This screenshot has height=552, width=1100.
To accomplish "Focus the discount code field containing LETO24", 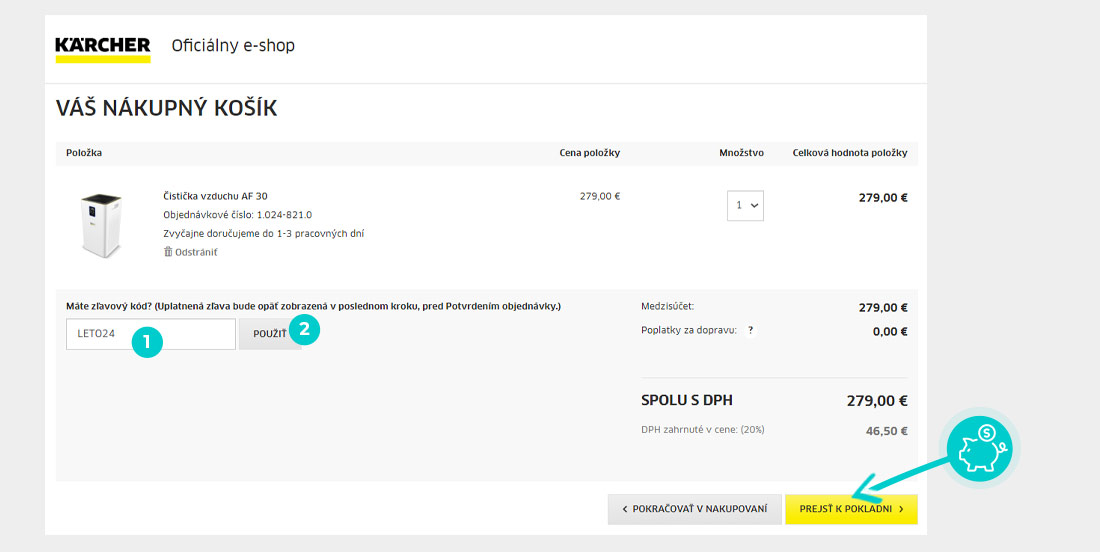I will (x=151, y=334).
